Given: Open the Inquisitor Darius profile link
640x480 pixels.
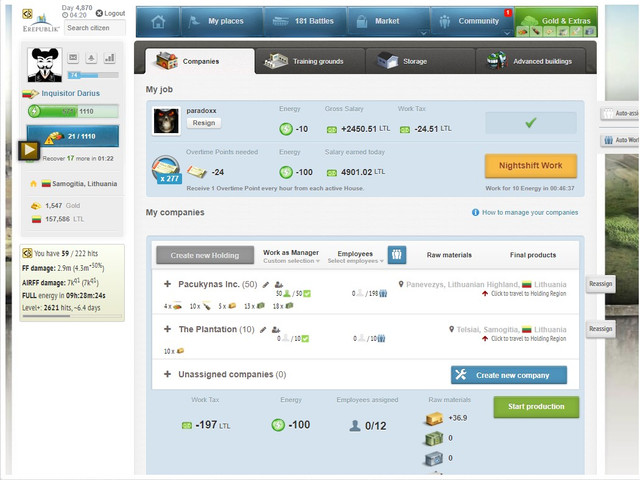Looking at the screenshot, I should point(70,93).
